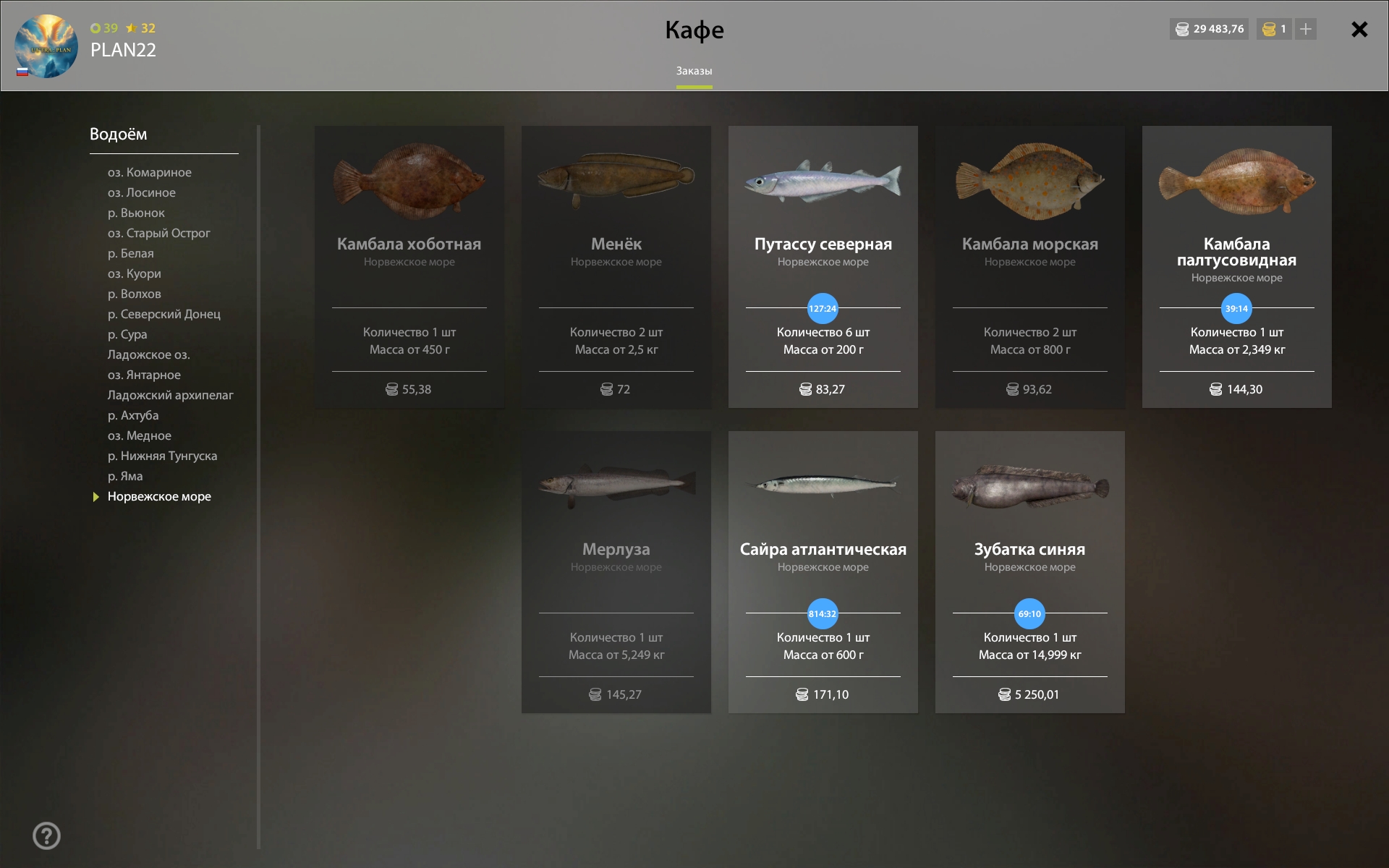
Task: Click the silver coins balance icon
Action: click(1182, 29)
